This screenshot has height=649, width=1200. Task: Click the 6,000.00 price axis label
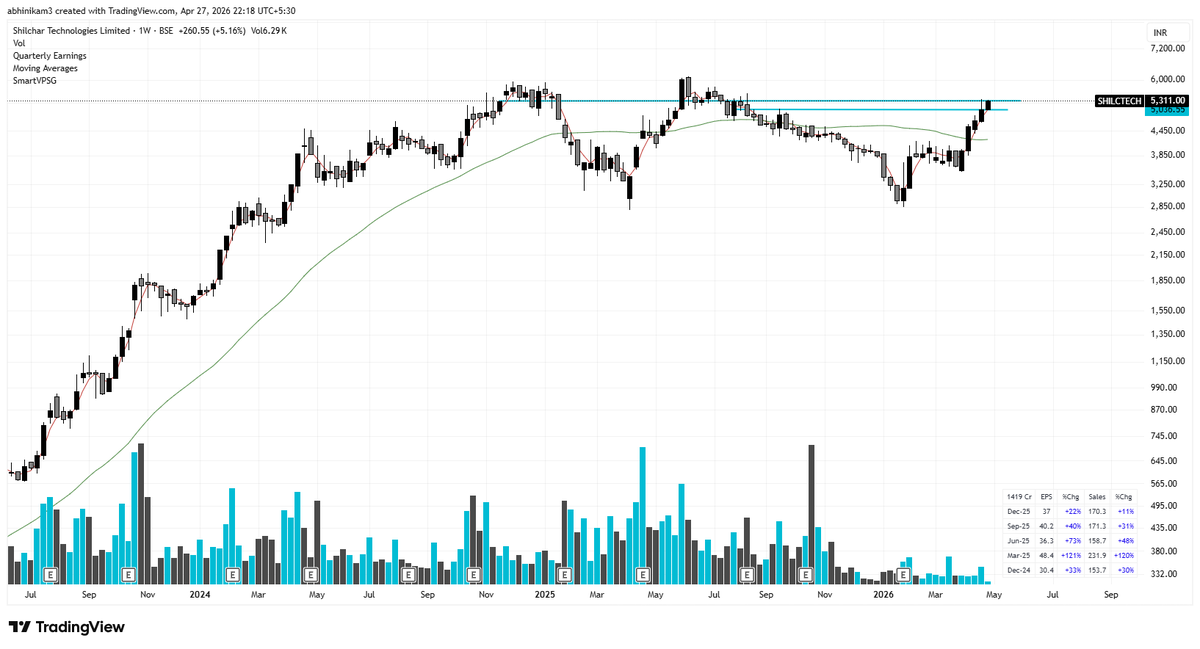(x=1168, y=79)
